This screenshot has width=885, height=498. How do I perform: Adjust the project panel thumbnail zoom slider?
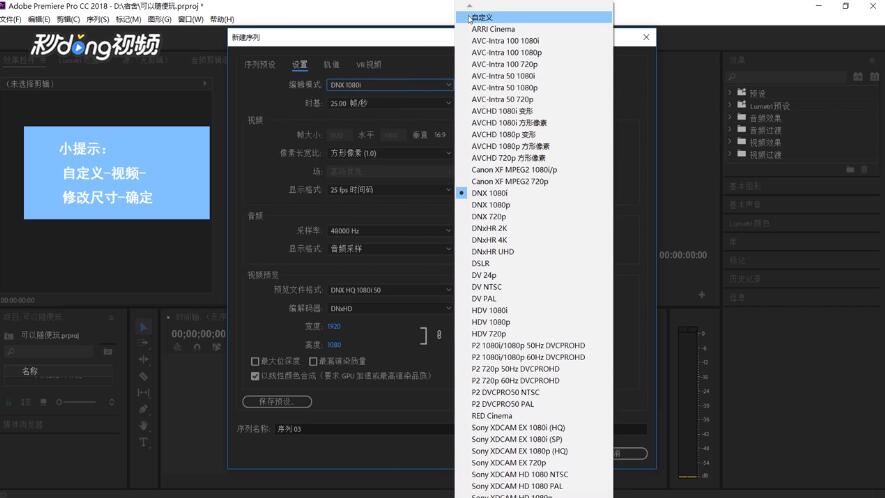pyautogui.click(x=76, y=402)
